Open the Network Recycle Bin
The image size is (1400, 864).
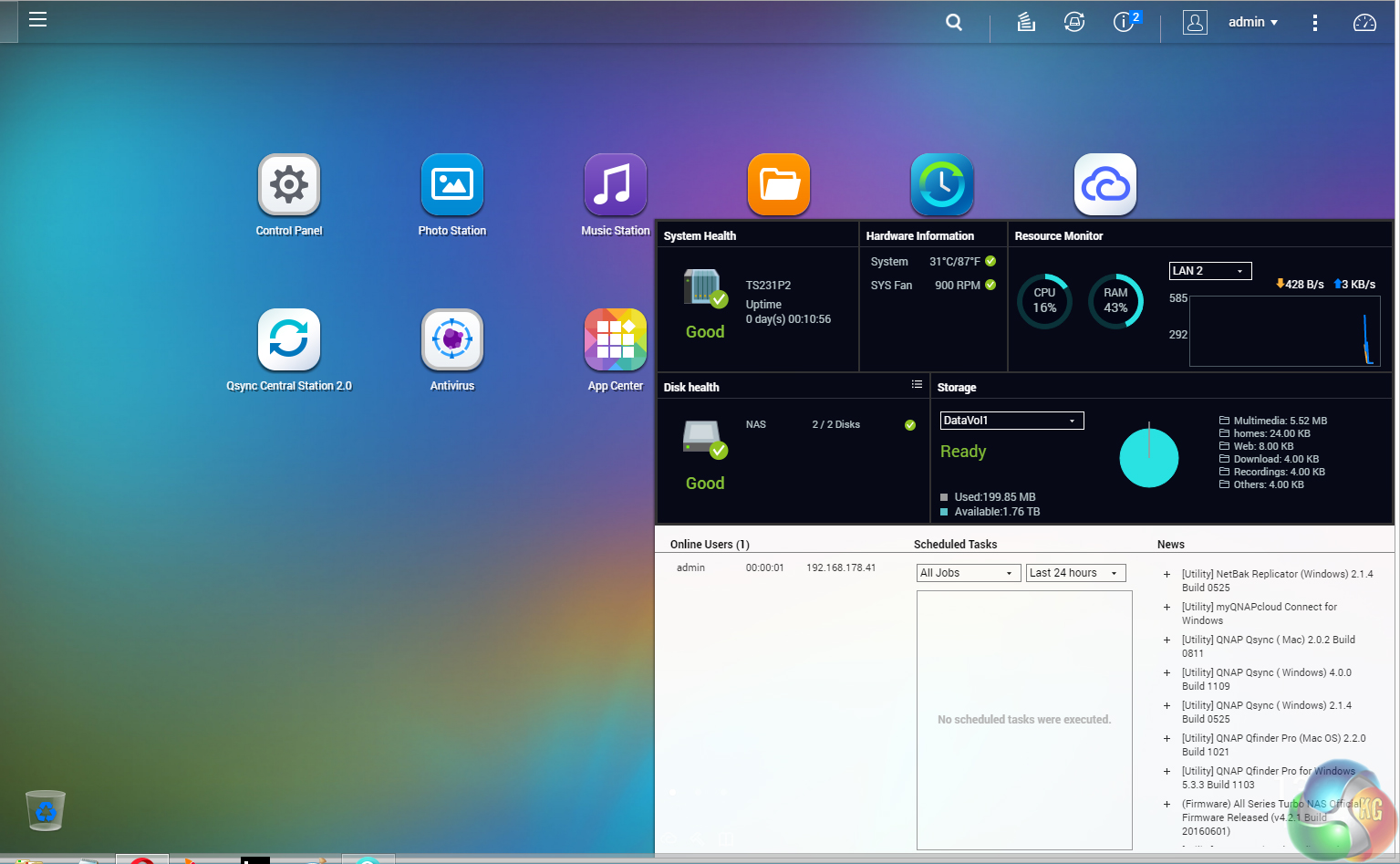point(46,810)
